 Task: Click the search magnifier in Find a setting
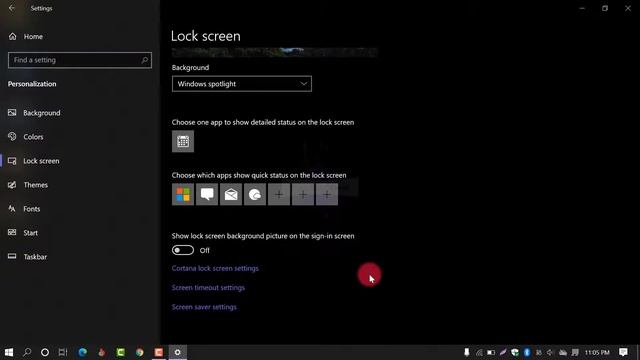click(x=144, y=60)
